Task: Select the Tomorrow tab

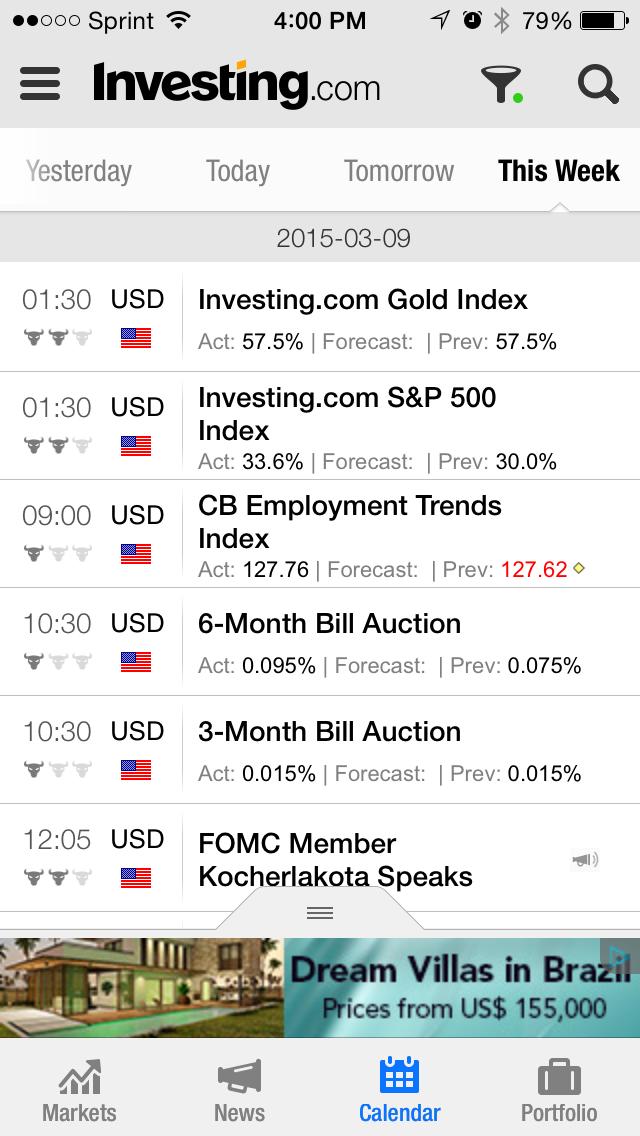Action: [399, 172]
